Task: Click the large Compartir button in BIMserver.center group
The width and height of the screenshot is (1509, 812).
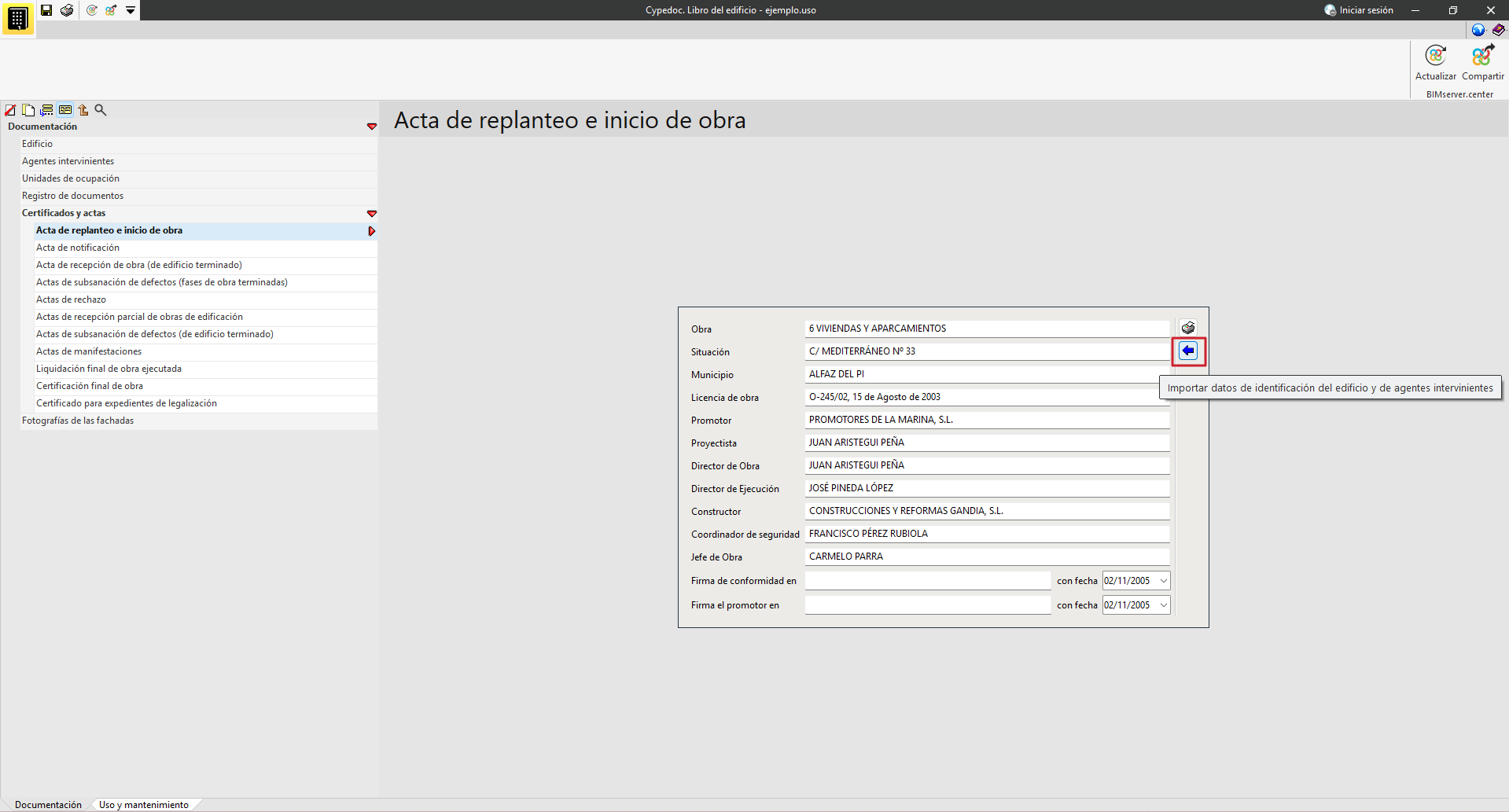Action: (1483, 63)
